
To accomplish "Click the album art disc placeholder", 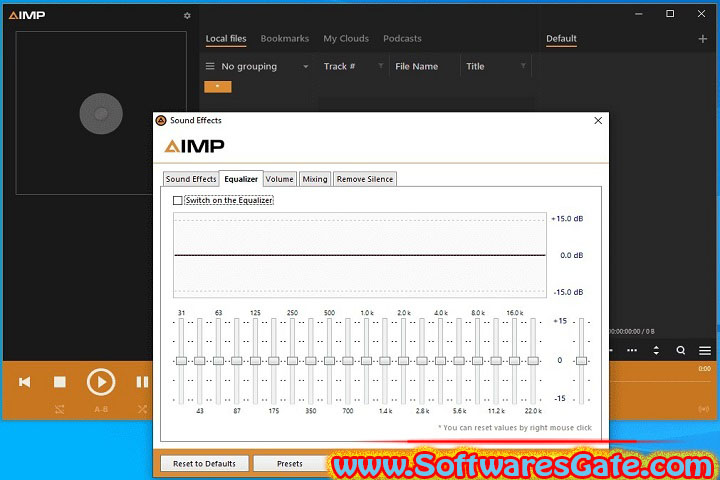I will pos(101,113).
